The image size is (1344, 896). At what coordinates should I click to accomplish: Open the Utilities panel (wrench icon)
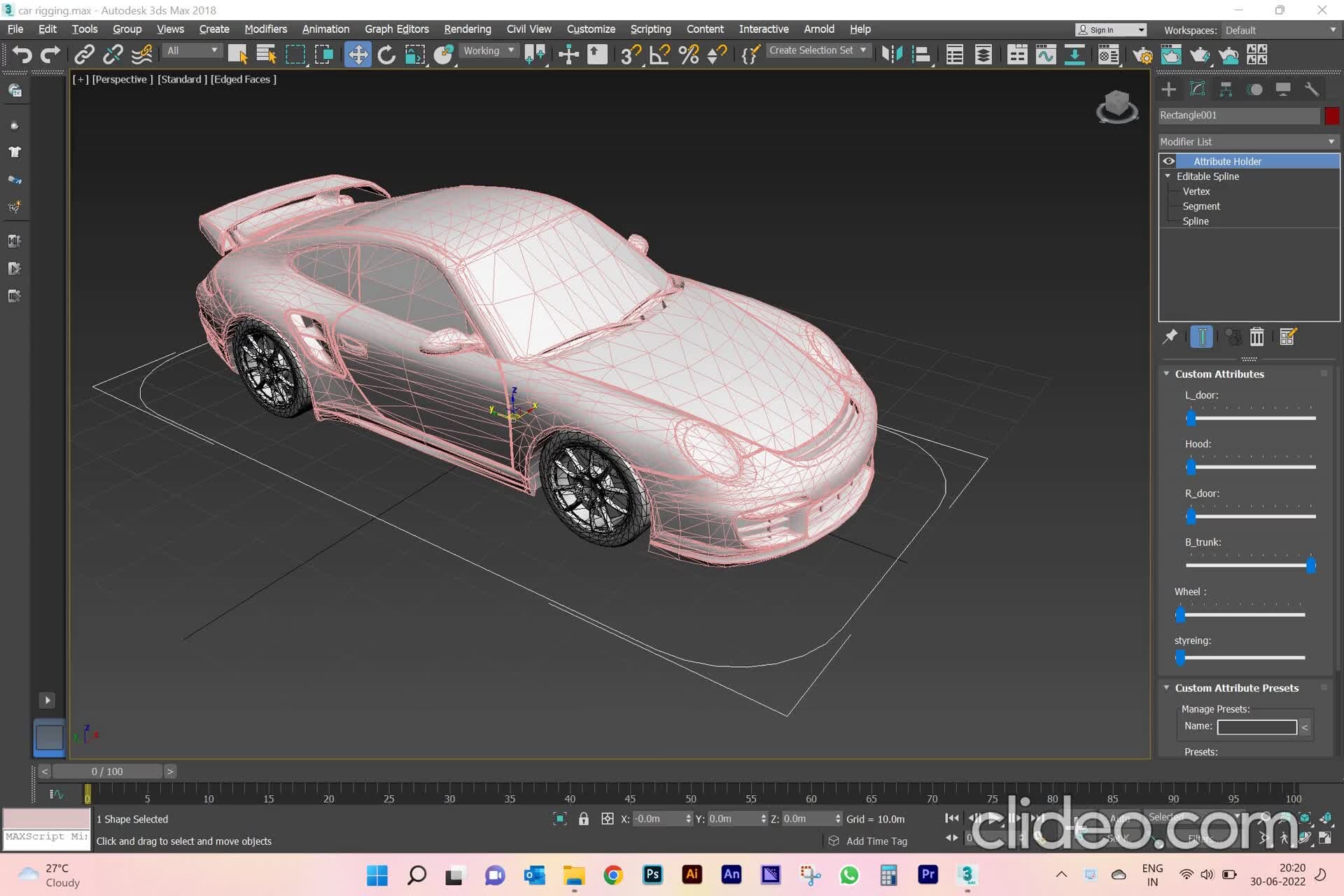click(x=1312, y=89)
